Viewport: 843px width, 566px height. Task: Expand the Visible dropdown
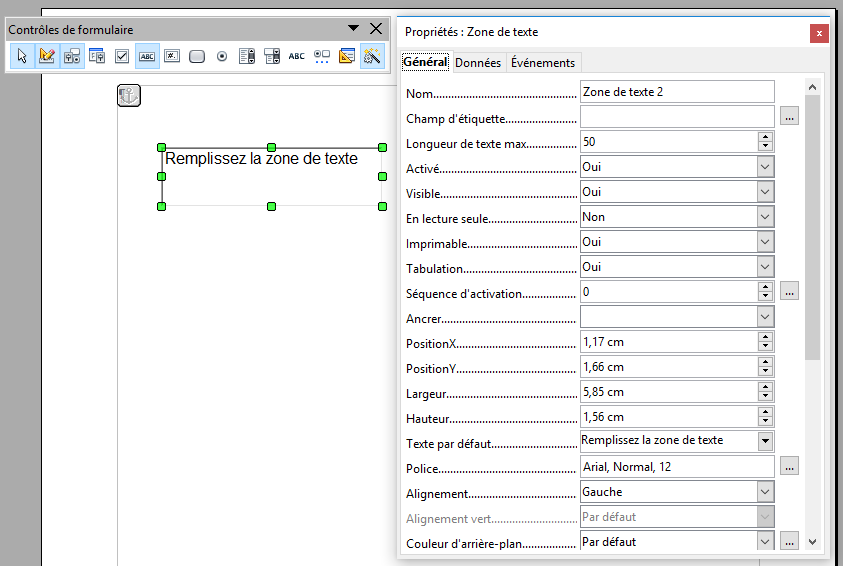coord(765,192)
